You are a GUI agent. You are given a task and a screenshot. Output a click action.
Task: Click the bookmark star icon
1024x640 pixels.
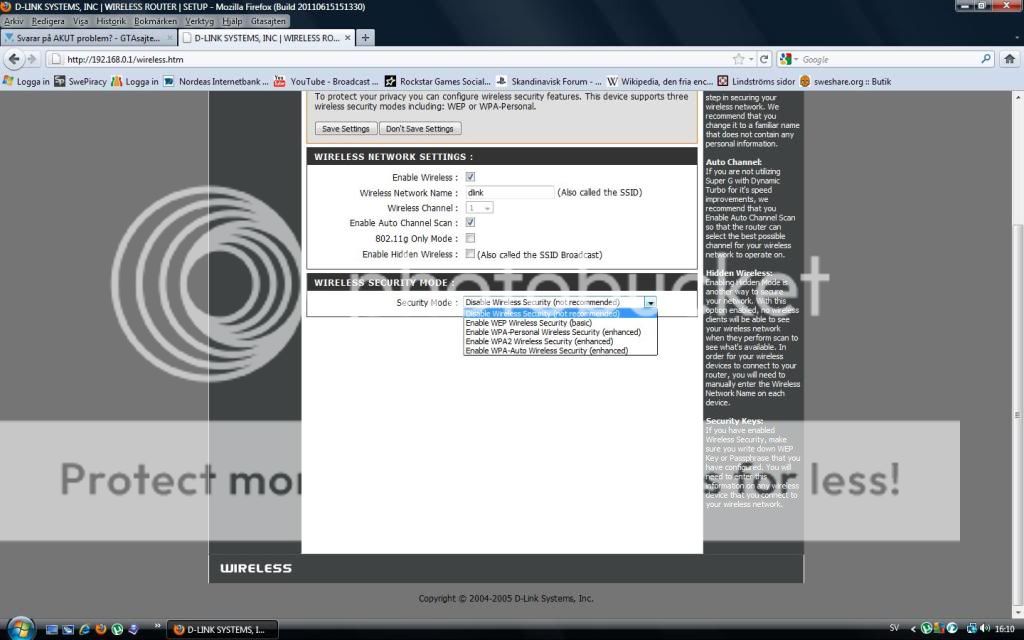coord(739,59)
